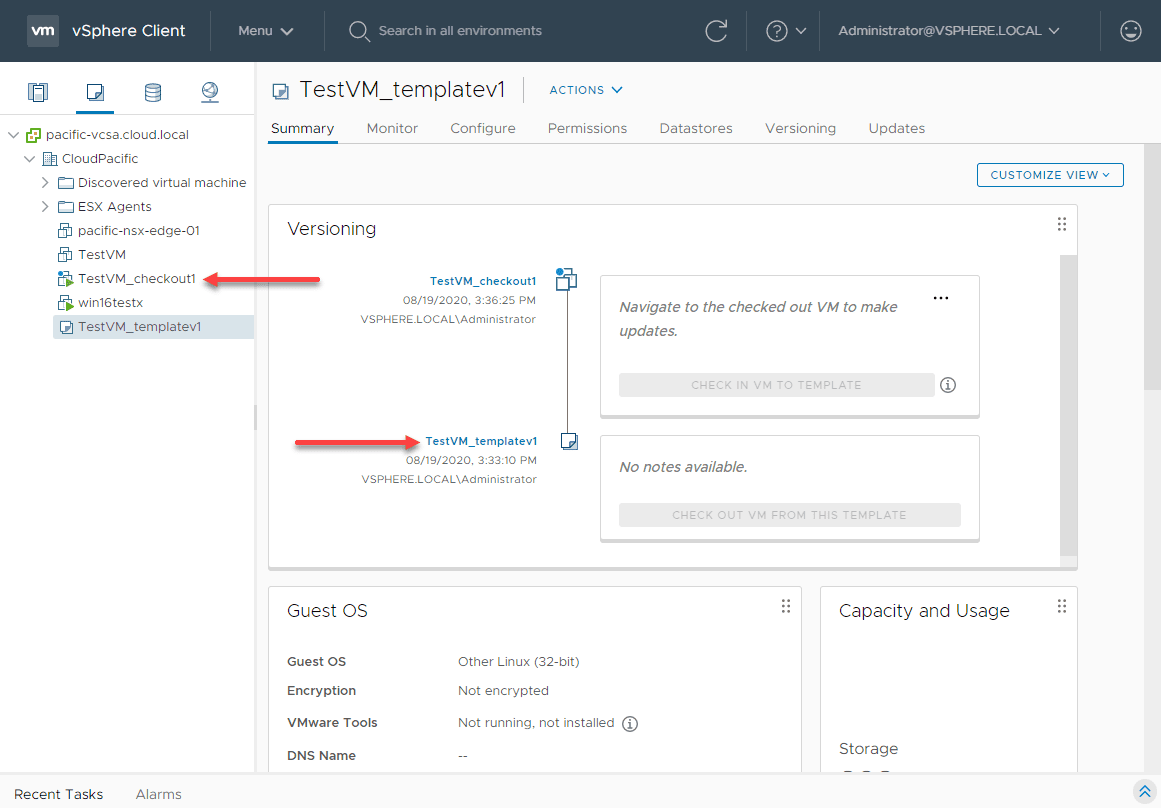Open the Administrator@VSPHERE.LOCAL account menu
The height and width of the screenshot is (808, 1161).
(x=948, y=31)
